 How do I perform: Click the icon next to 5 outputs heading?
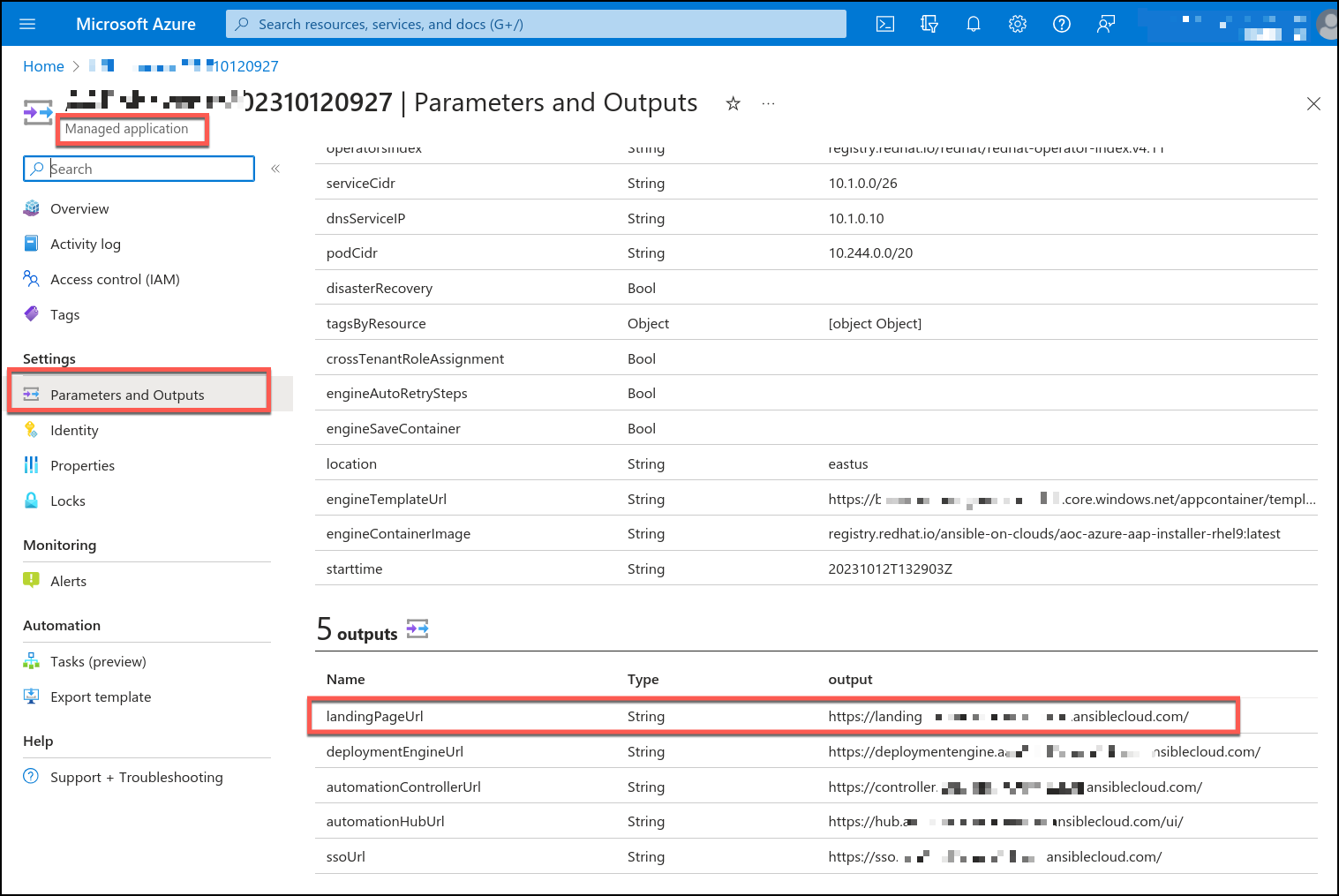coord(417,629)
